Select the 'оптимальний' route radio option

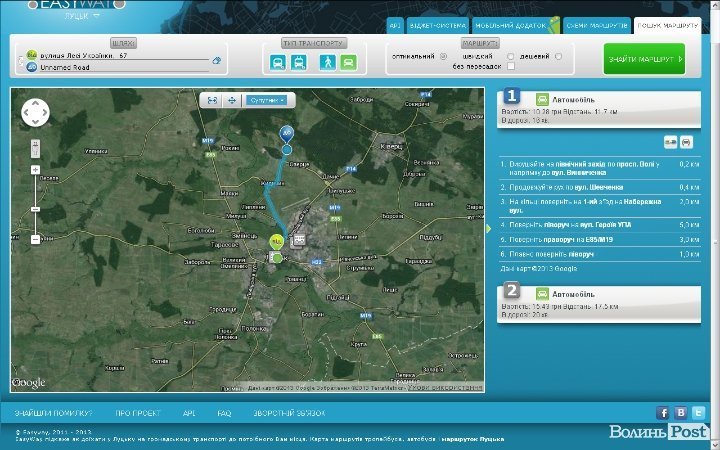coord(442,56)
